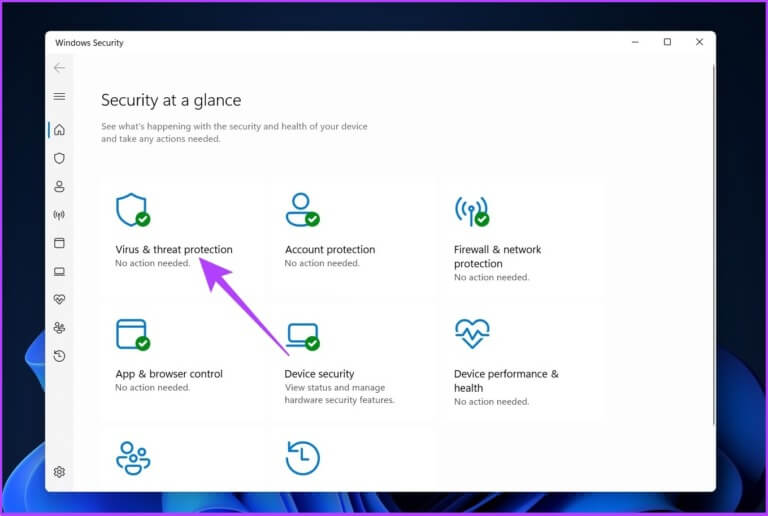Select the Home icon in sidebar
This screenshot has width=768, height=516.
coord(59,130)
